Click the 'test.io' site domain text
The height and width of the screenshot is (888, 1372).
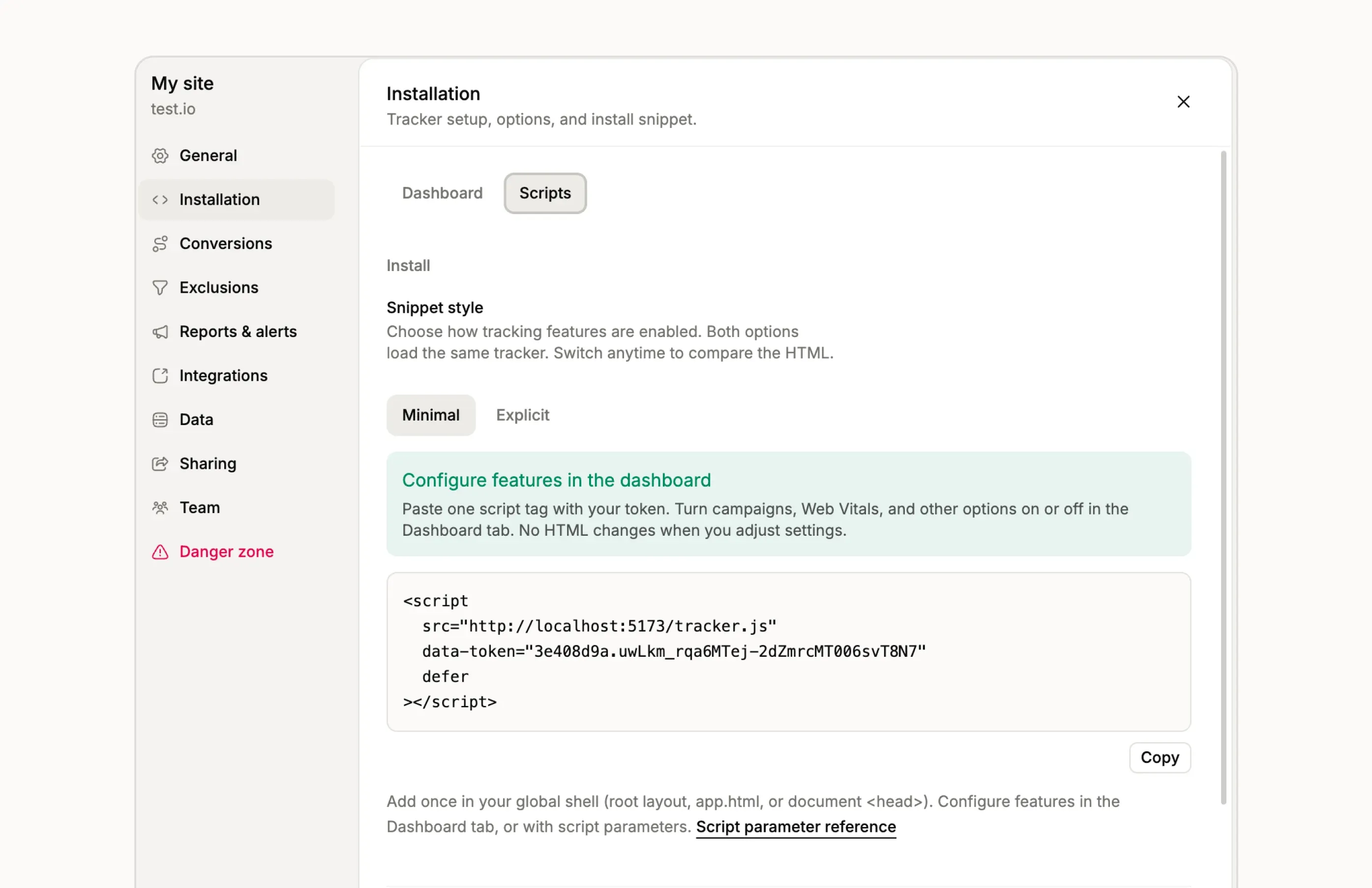173,109
